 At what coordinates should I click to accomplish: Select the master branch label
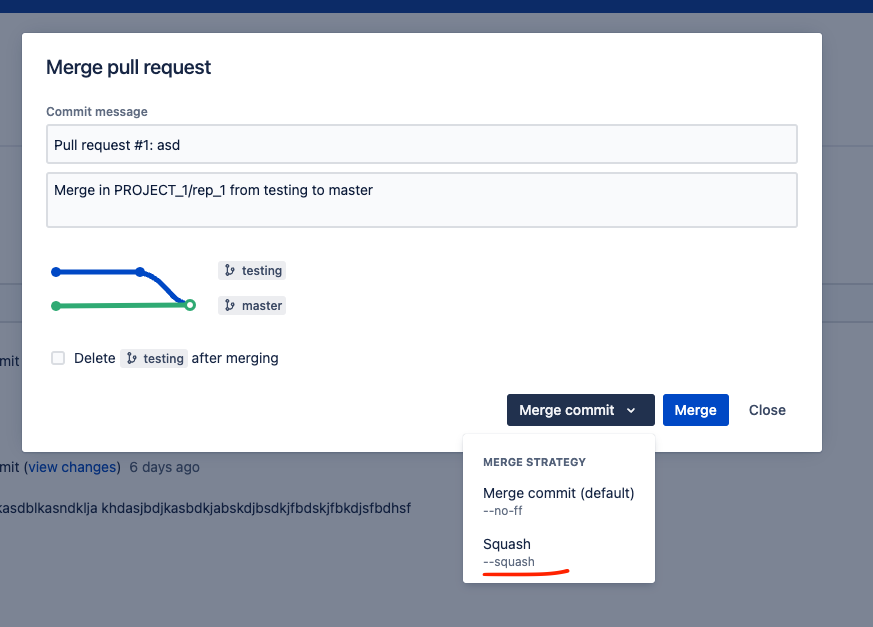251,305
